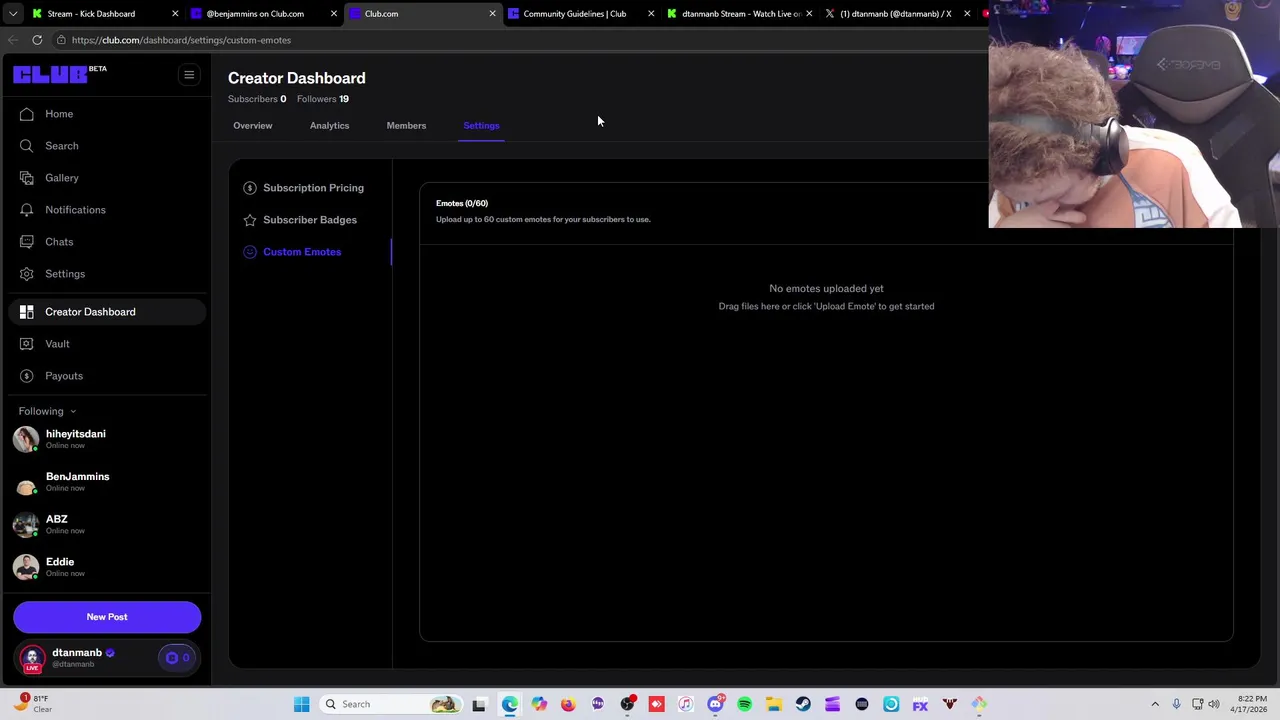Collapse the Following list chevron
Image resolution: width=1280 pixels, height=720 pixels.
73,412
